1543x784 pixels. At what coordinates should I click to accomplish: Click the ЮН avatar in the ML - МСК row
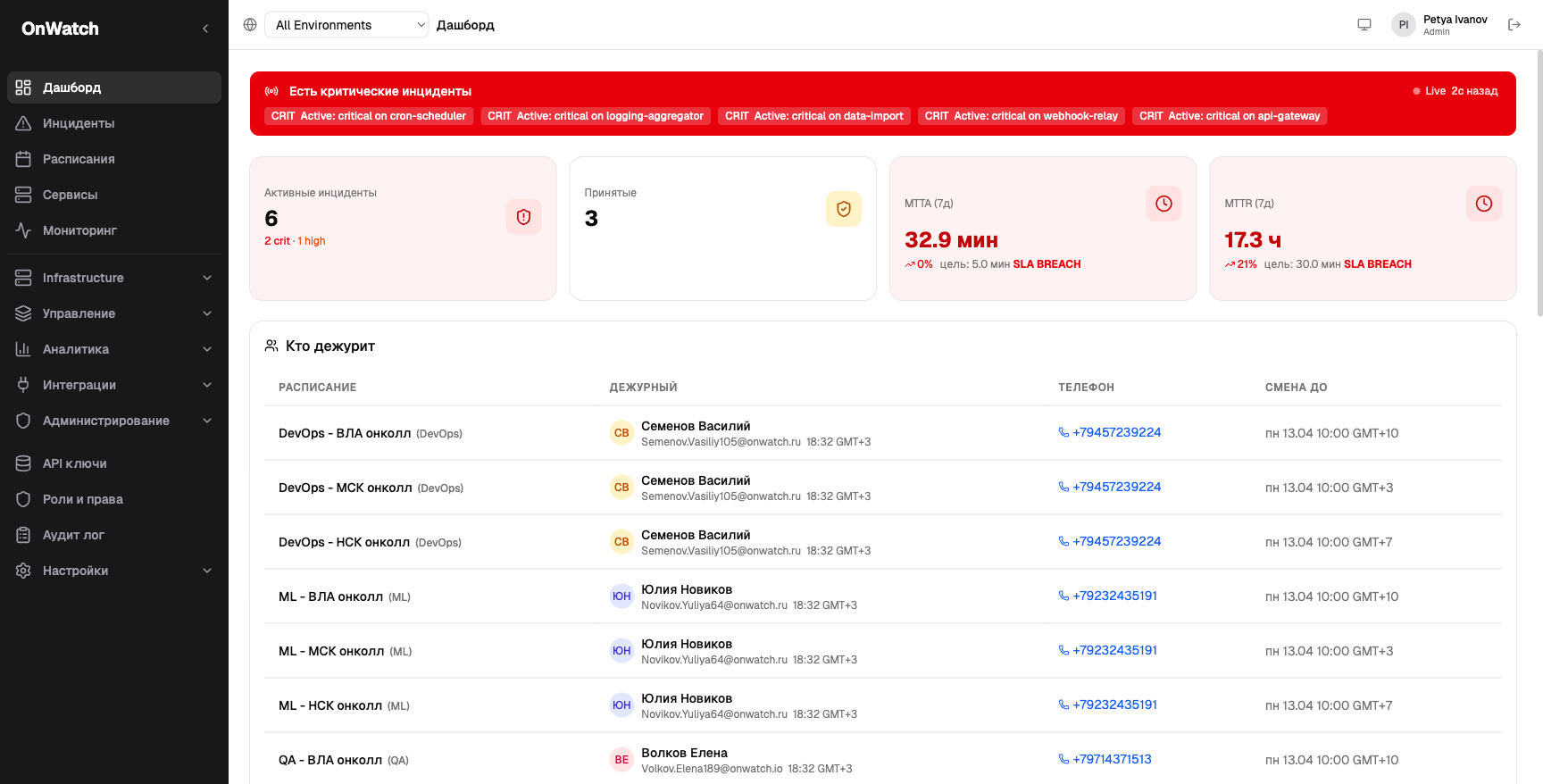[x=621, y=651]
